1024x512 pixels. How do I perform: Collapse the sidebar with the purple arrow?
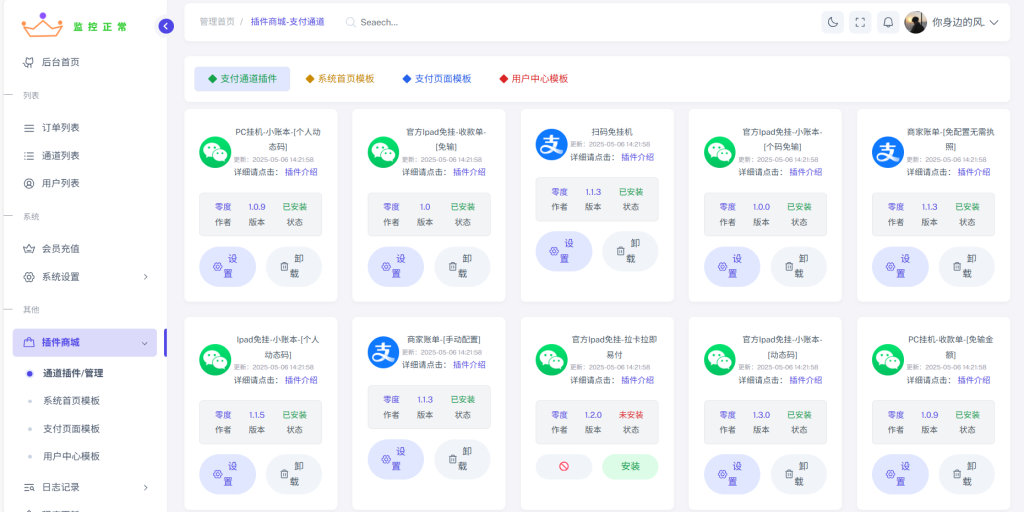166,26
